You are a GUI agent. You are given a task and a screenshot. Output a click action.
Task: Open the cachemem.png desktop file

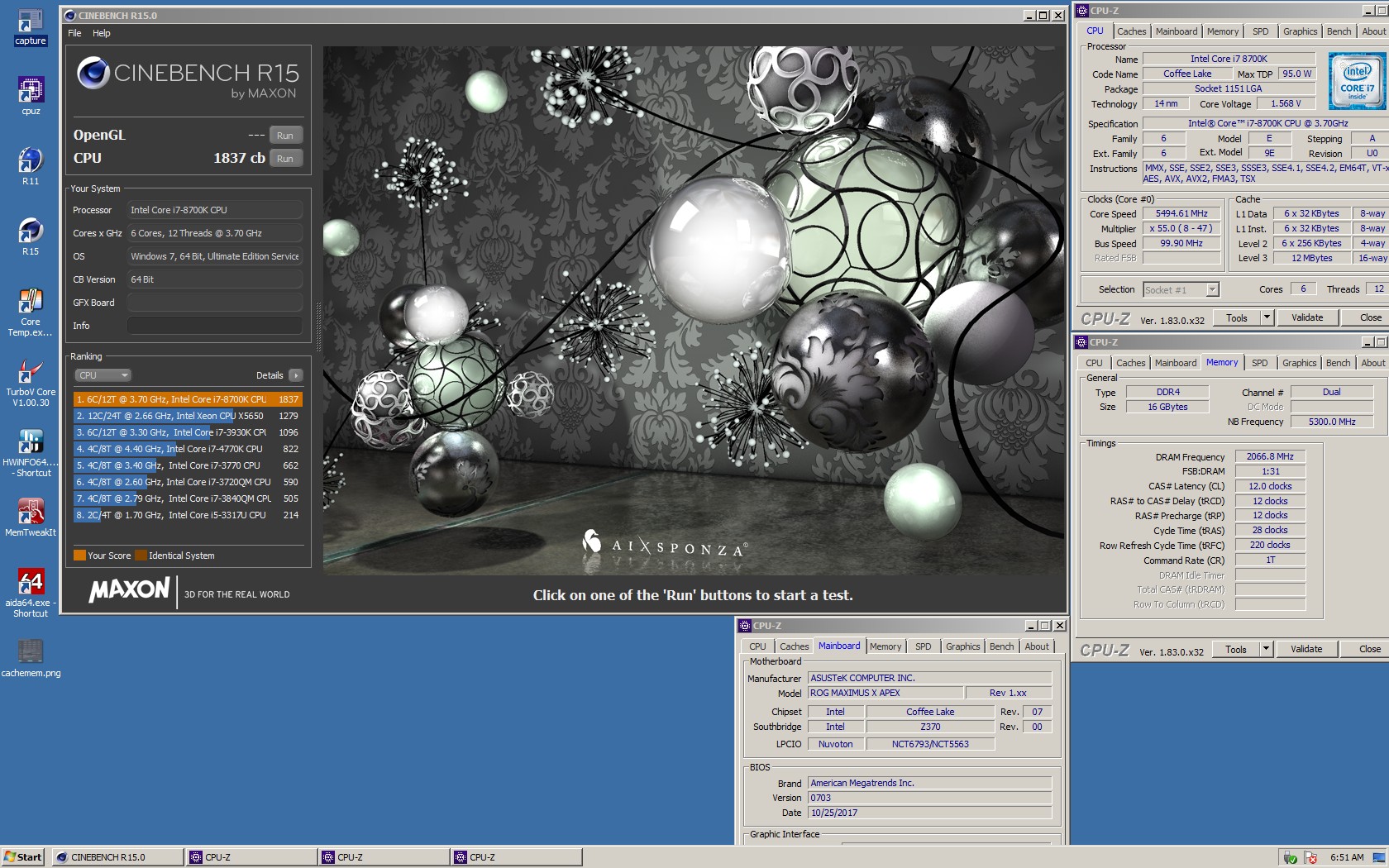point(31,653)
